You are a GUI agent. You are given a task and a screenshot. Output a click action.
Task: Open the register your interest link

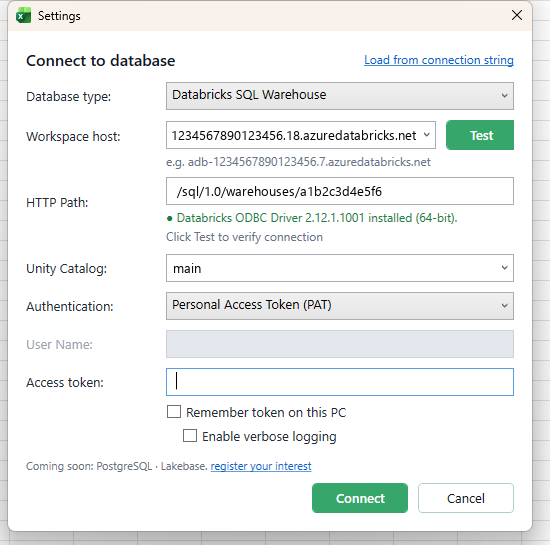261,466
